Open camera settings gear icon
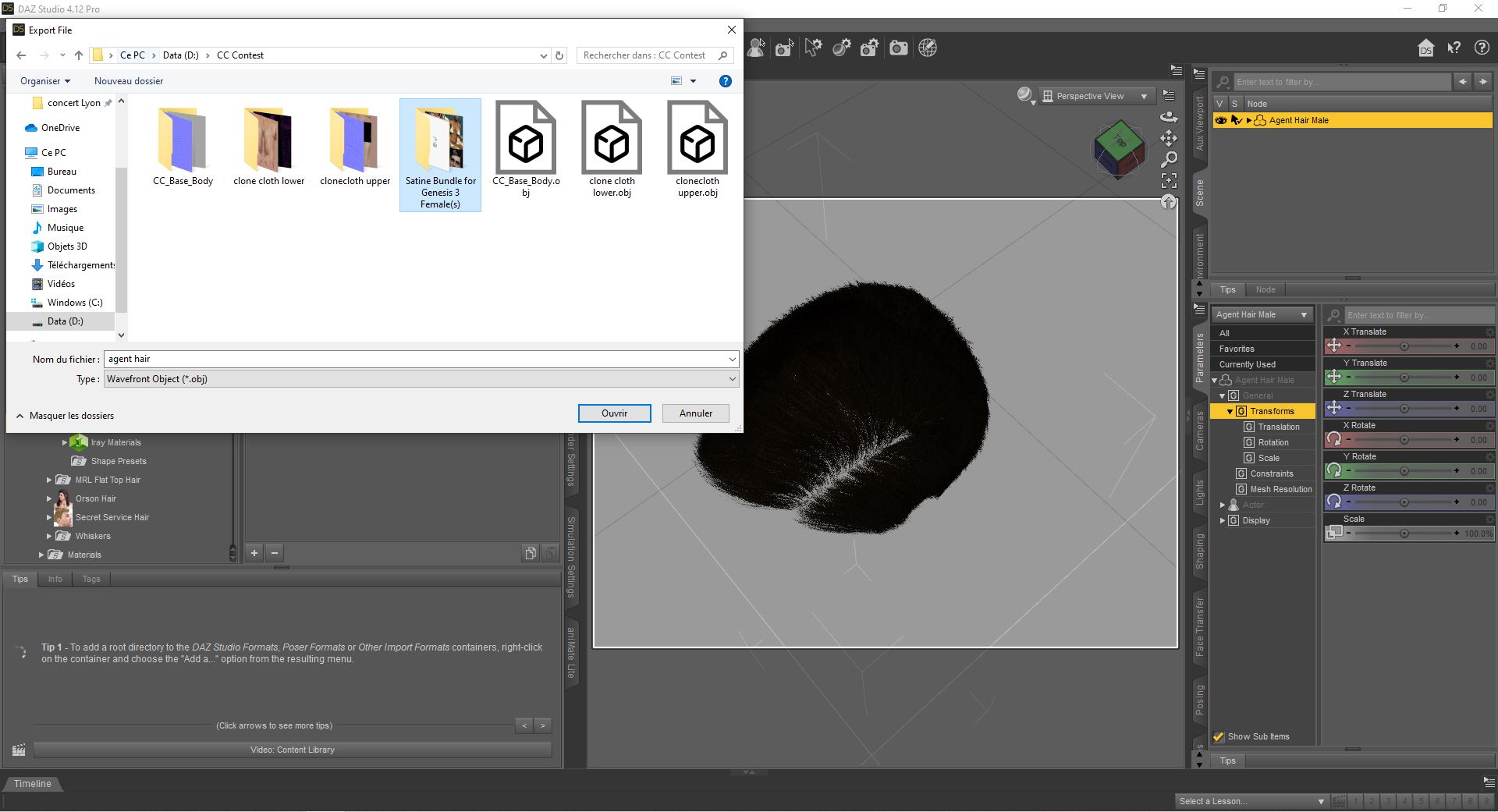Viewport: 1498px width, 812px height. coord(869,48)
